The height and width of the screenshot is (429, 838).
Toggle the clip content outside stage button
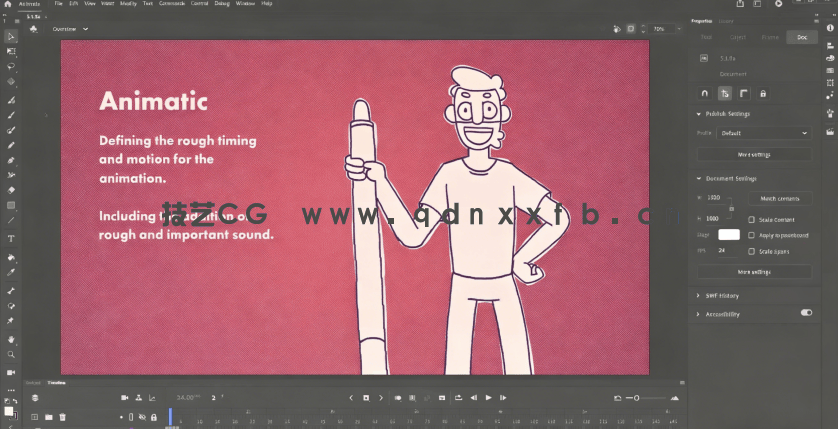pos(631,29)
